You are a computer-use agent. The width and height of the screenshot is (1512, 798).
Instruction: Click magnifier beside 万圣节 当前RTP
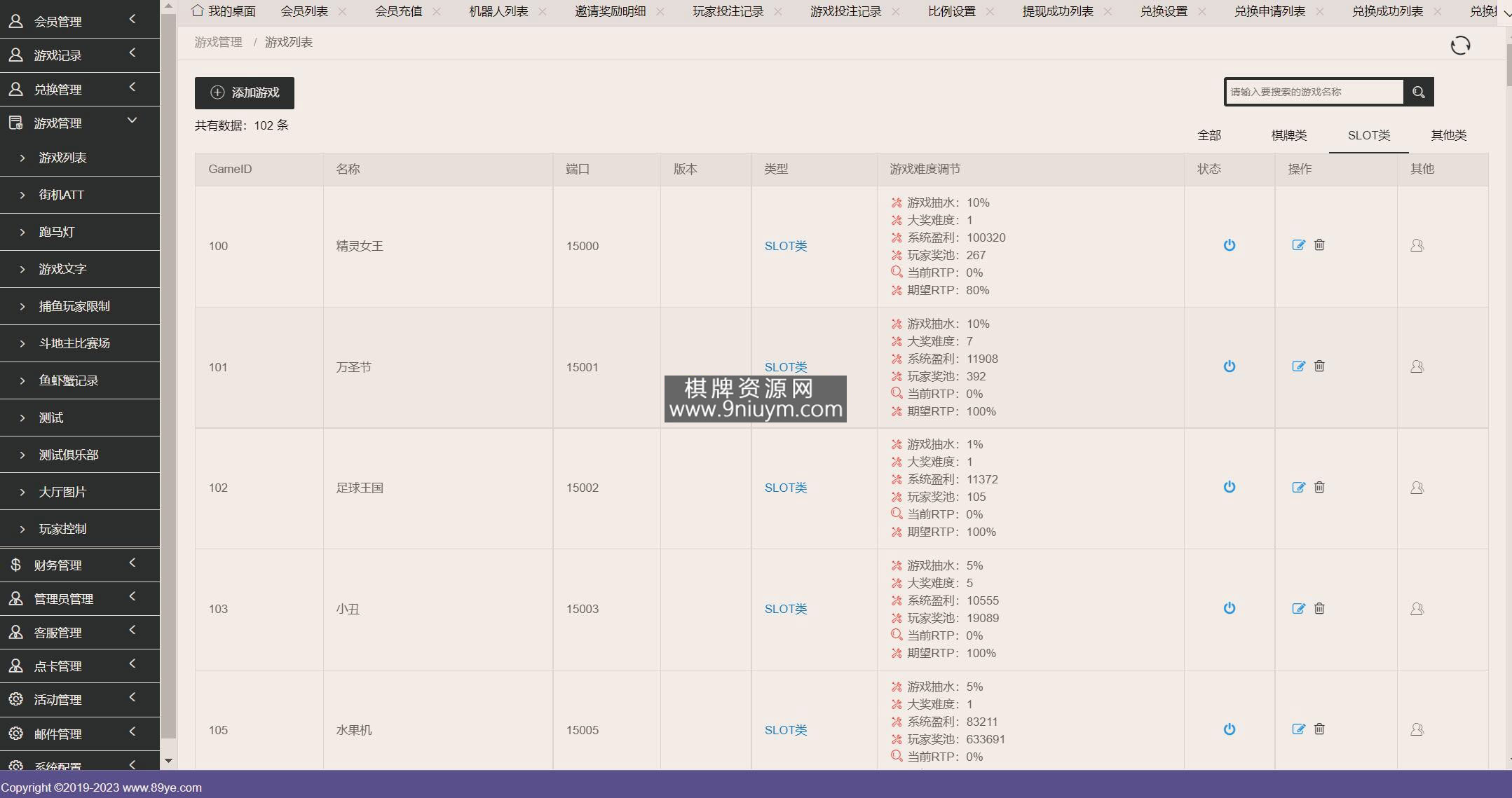point(897,393)
